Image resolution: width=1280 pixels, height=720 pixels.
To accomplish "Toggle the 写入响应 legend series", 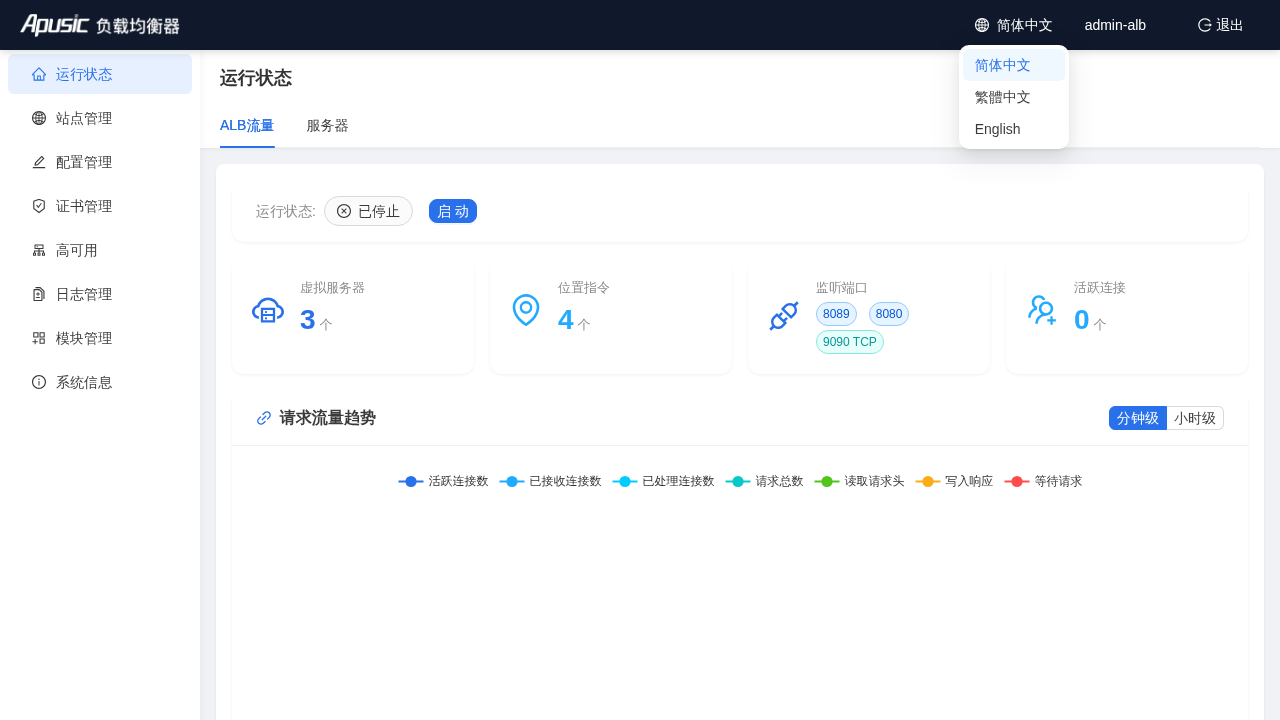I will click(x=954, y=481).
